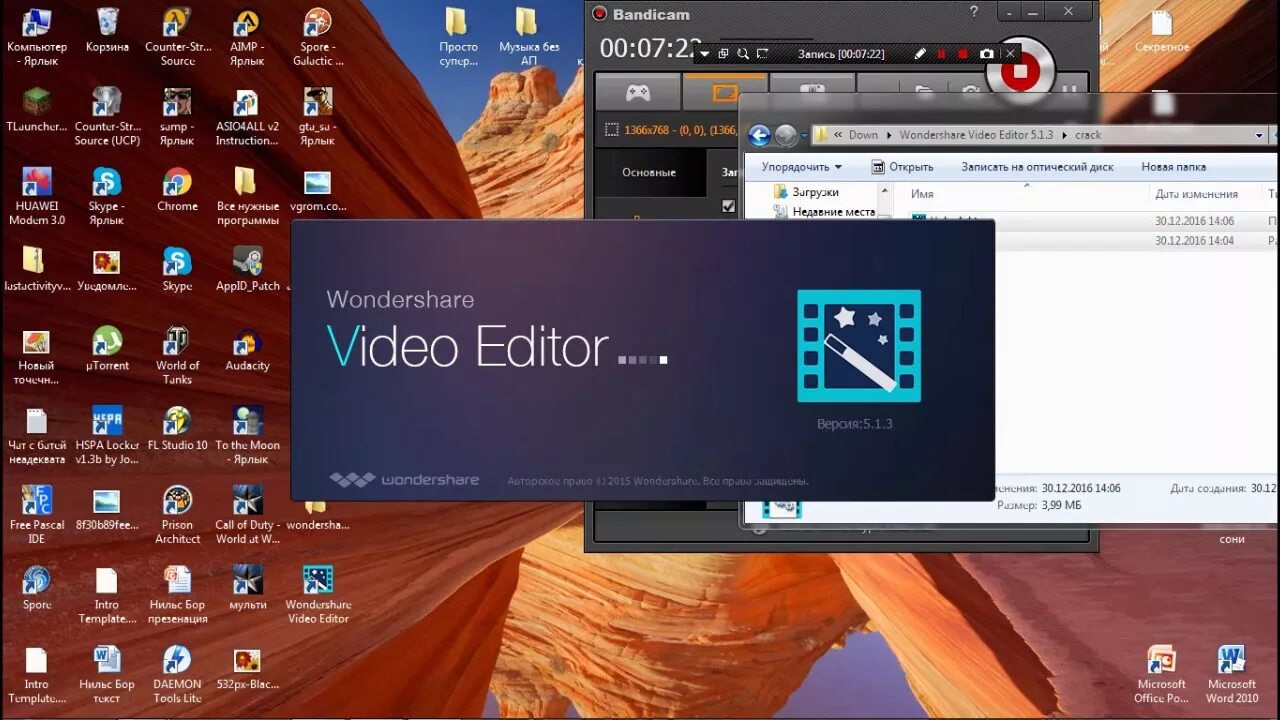Open the Chrome desktop shortcut

click(177, 189)
